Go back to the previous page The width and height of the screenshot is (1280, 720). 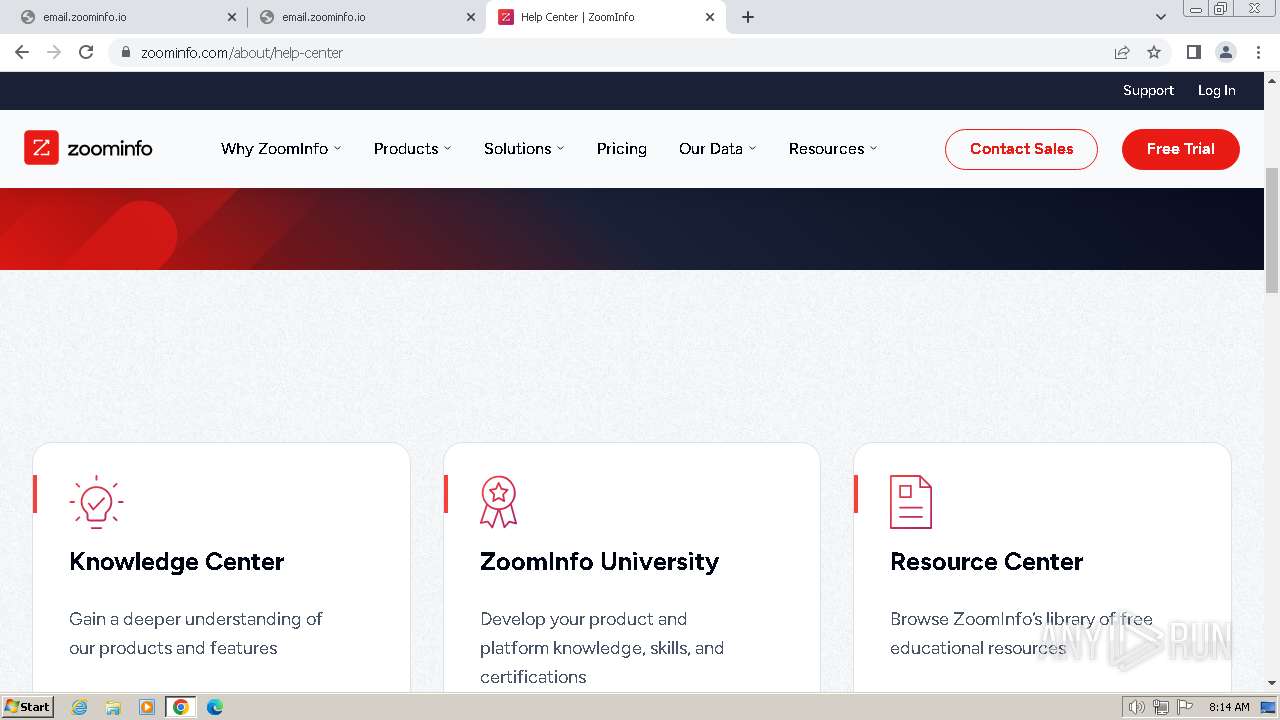tap(22, 52)
